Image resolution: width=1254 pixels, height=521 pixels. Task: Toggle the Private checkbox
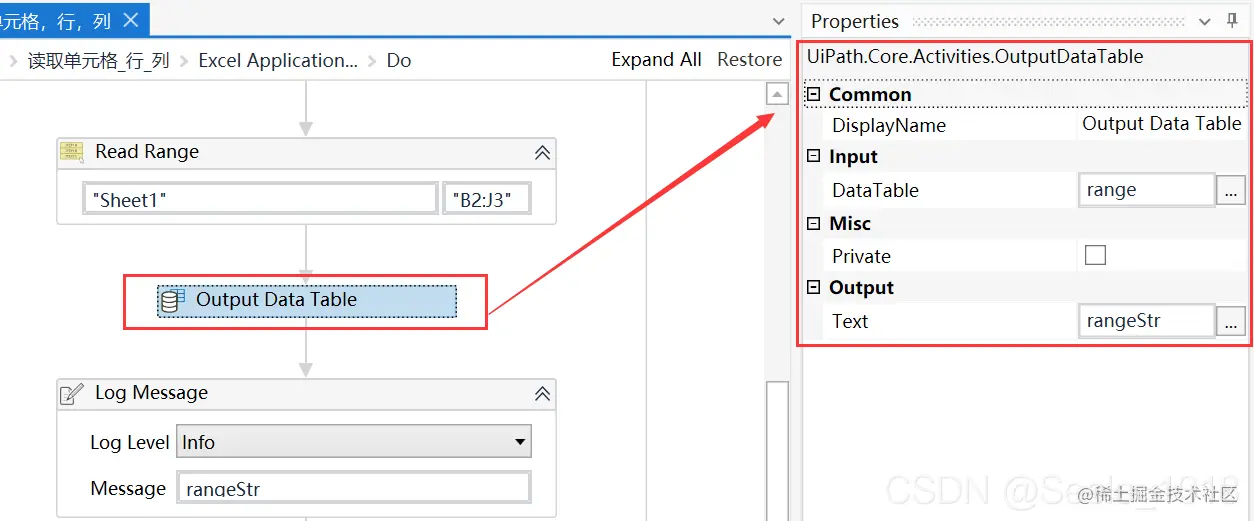pyautogui.click(x=1096, y=255)
